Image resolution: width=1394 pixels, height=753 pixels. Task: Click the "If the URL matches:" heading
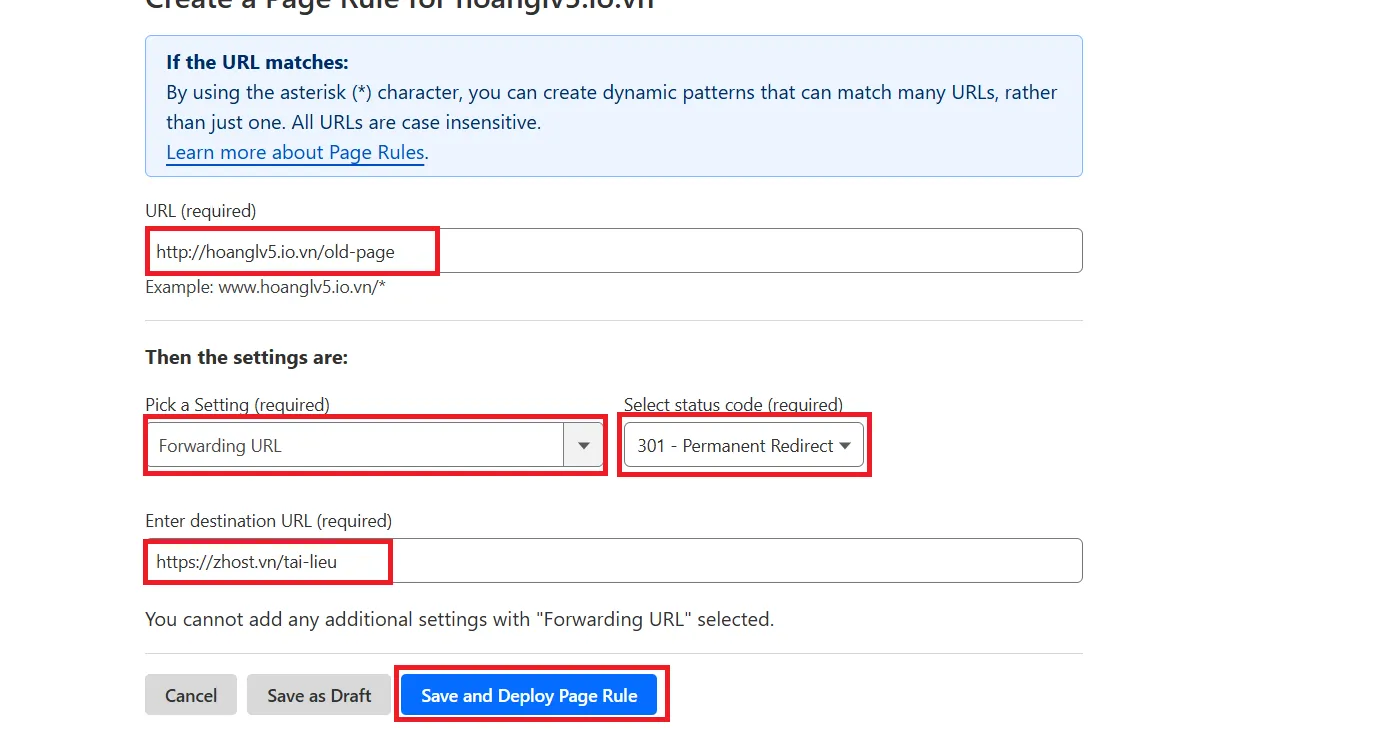[x=257, y=62]
